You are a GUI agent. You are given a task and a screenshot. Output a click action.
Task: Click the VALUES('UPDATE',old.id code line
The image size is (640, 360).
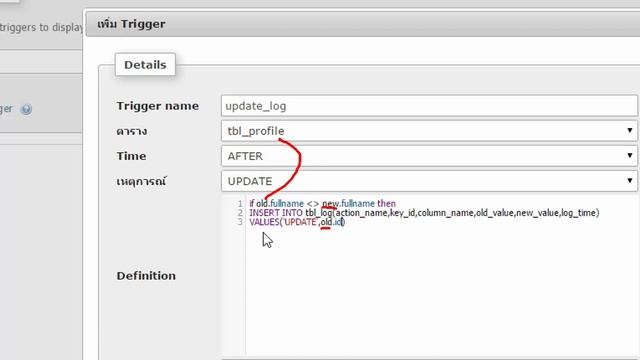(x=297, y=222)
